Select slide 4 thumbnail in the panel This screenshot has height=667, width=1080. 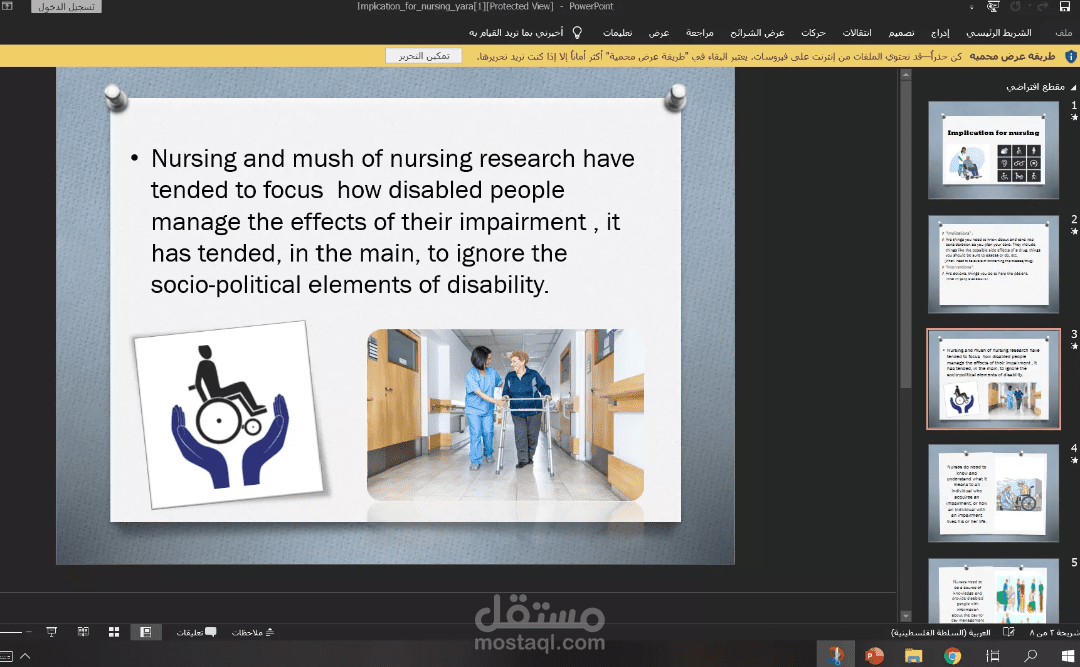coord(993,493)
